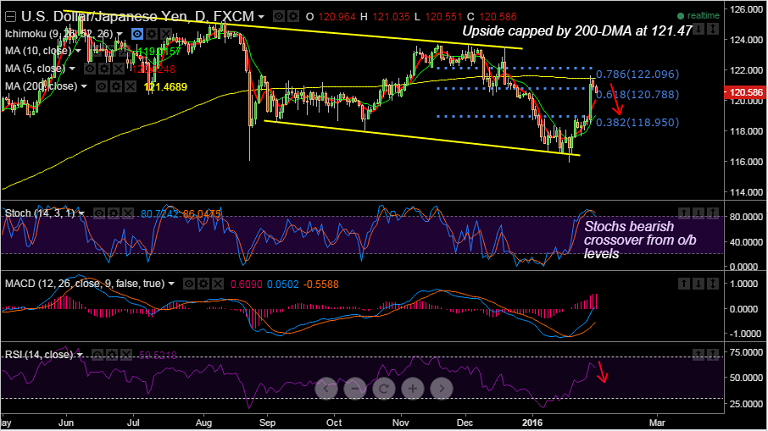Click the 2016 label on the time axis

[533, 423]
